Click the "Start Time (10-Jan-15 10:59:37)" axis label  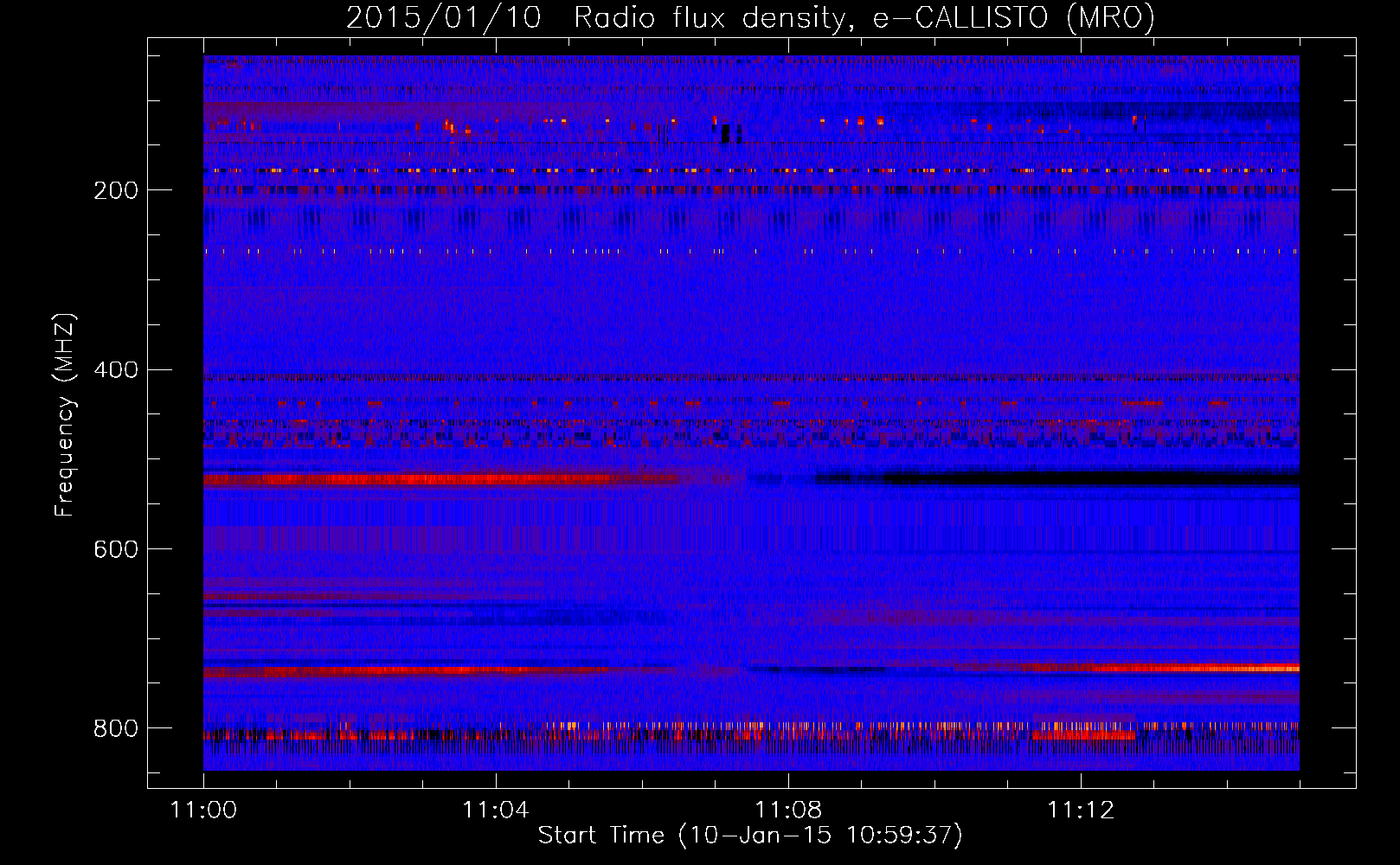coord(750,835)
